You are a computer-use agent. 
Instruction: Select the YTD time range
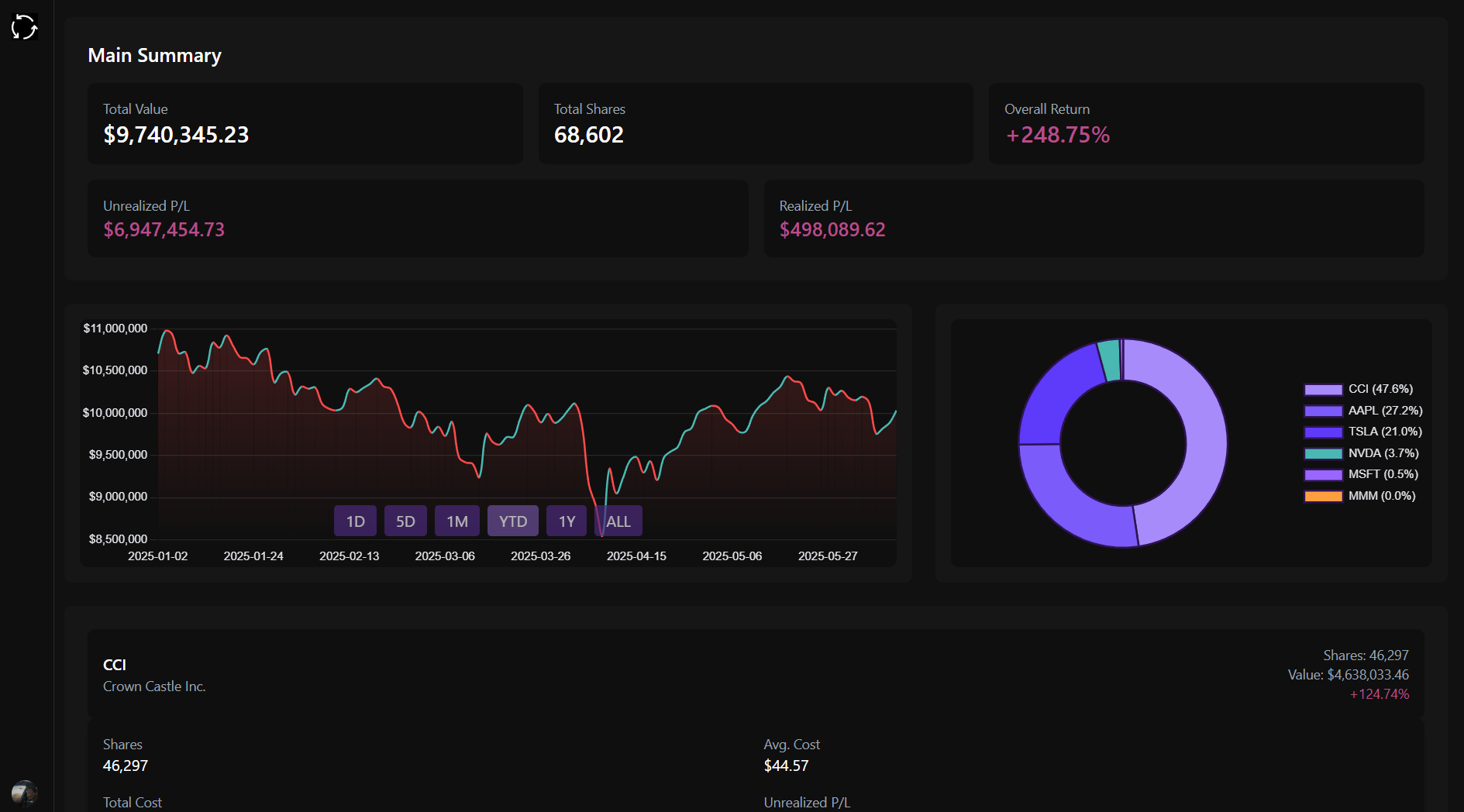tap(512, 521)
